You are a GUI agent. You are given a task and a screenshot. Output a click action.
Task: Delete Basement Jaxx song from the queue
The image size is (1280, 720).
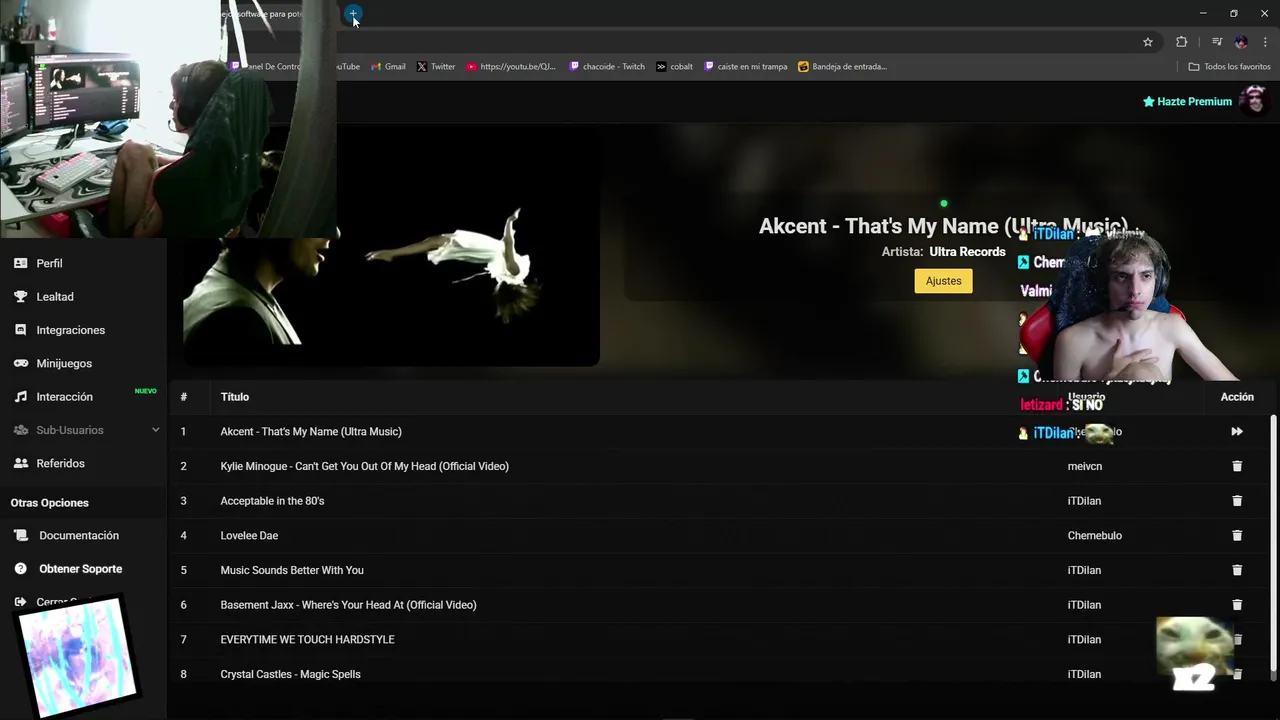pyautogui.click(x=1237, y=605)
